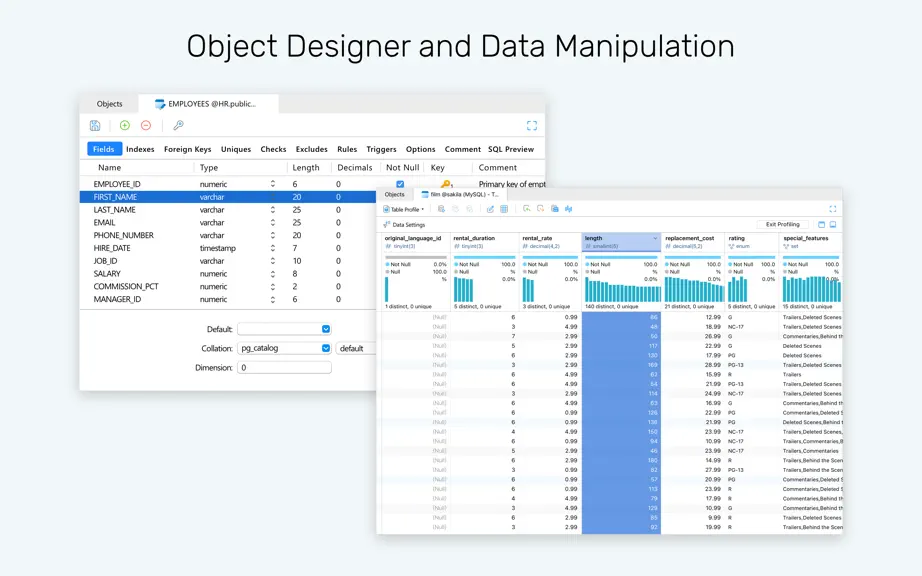Viewport: 922px width, 576px height.
Task: Click the Save icon in EMPLOYEES designer toolbar
Action: point(95,125)
